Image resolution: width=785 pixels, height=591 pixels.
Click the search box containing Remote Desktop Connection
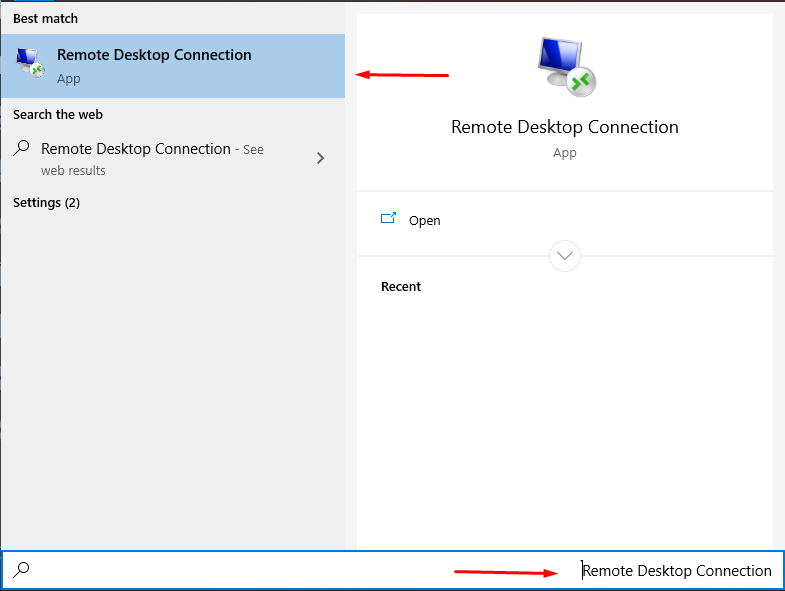click(x=392, y=570)
